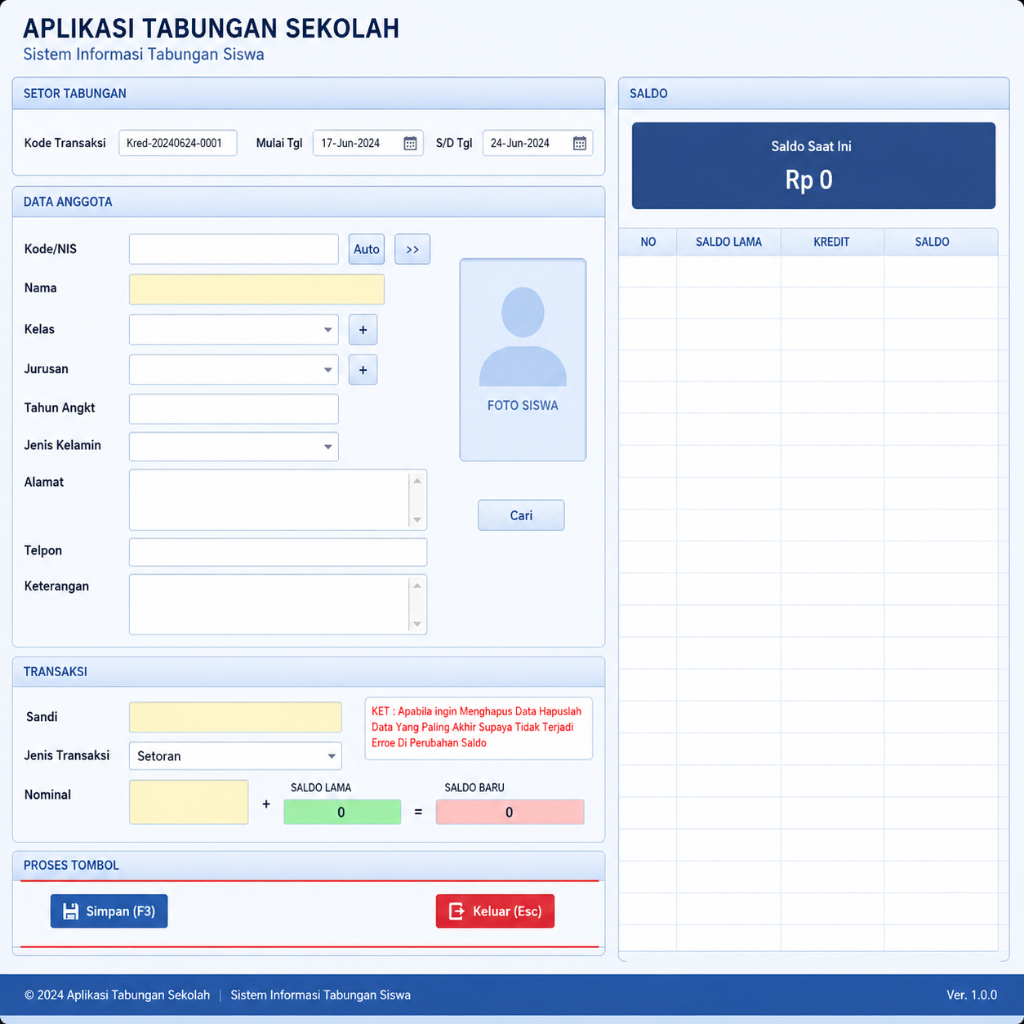
Task: Click the S/D Tgl date field
Action: pyautogui.click(x=537, y=143)
